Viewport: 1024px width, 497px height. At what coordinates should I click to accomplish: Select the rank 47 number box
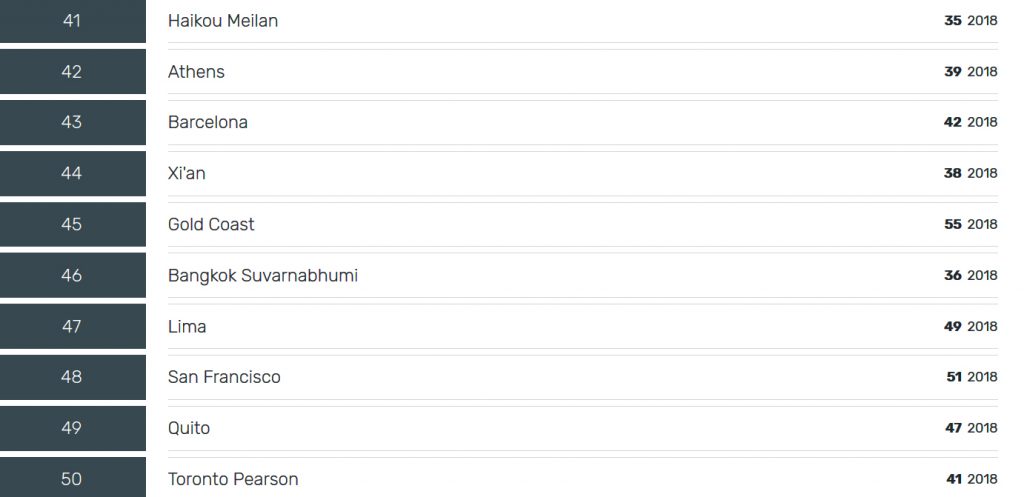coord(72,327)
